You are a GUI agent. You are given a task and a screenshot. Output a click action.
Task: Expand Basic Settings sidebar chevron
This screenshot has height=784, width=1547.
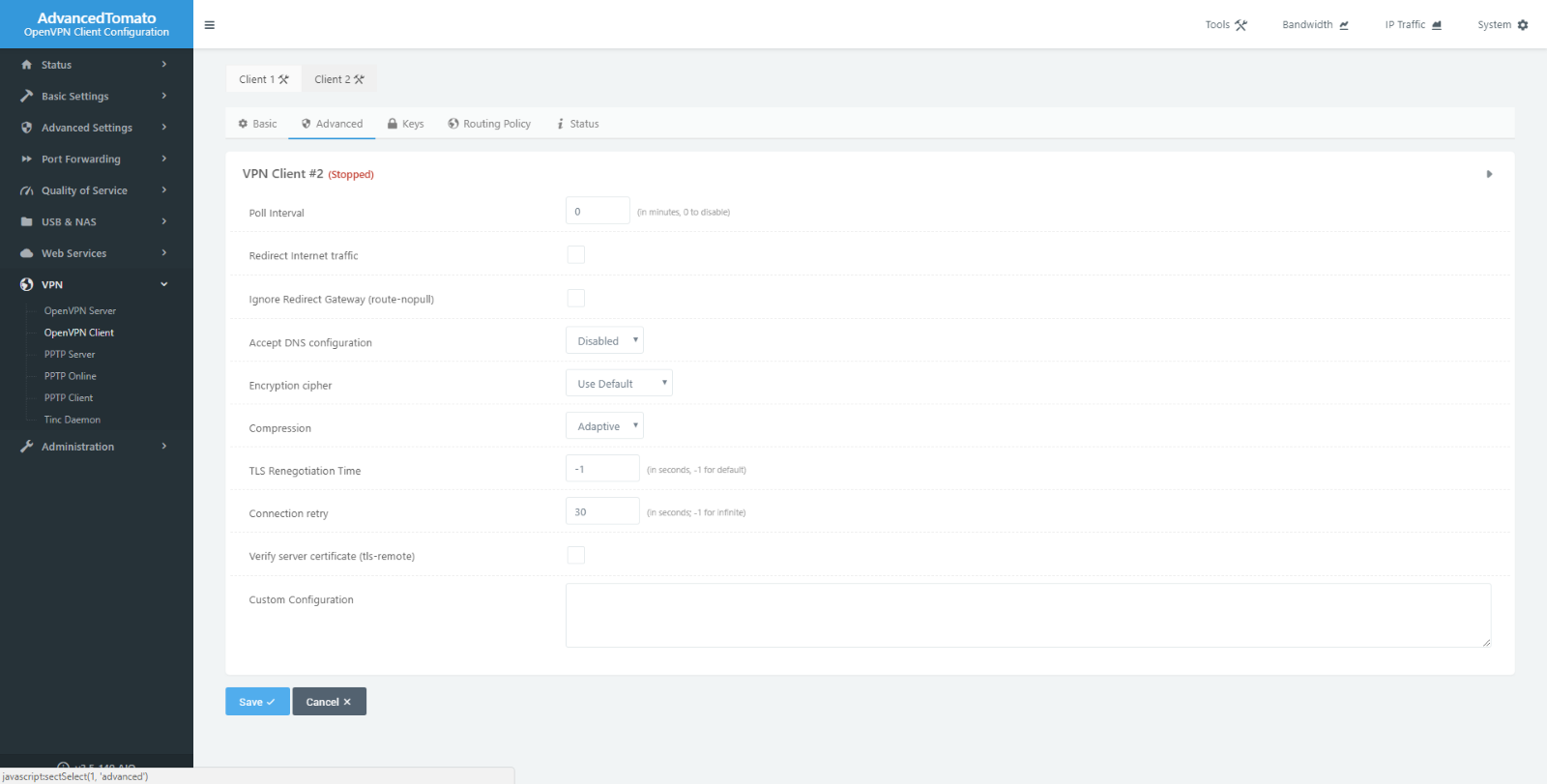pos(164,96)
